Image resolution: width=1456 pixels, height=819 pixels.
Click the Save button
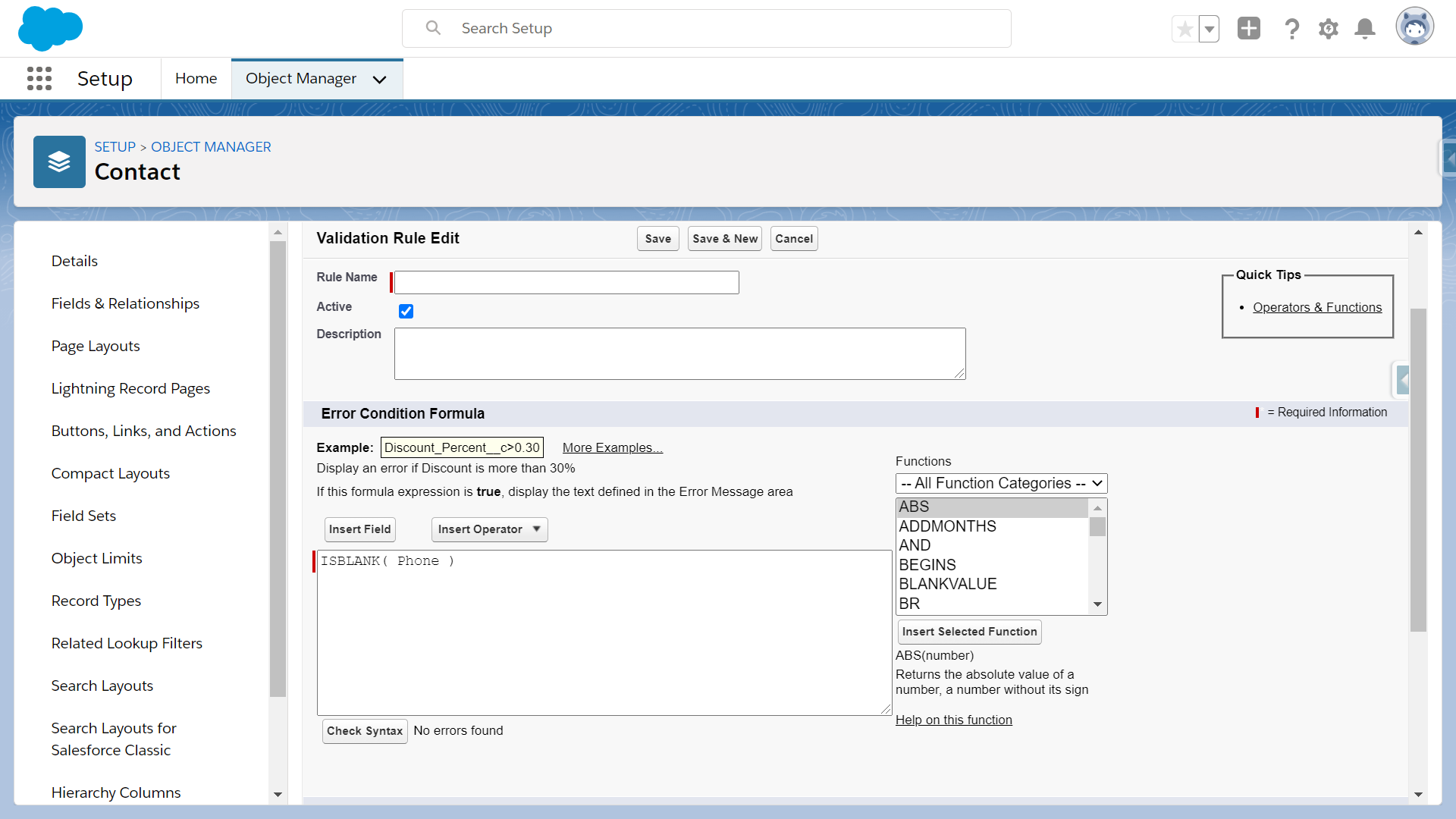[x=657, y=239]
